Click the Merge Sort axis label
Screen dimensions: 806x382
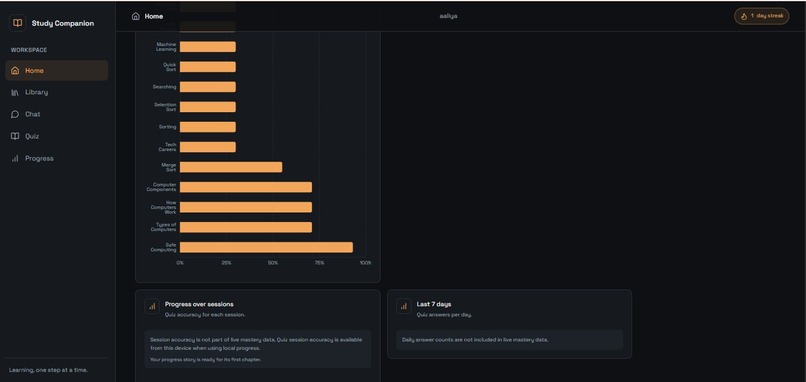click(x=169, y=167)
